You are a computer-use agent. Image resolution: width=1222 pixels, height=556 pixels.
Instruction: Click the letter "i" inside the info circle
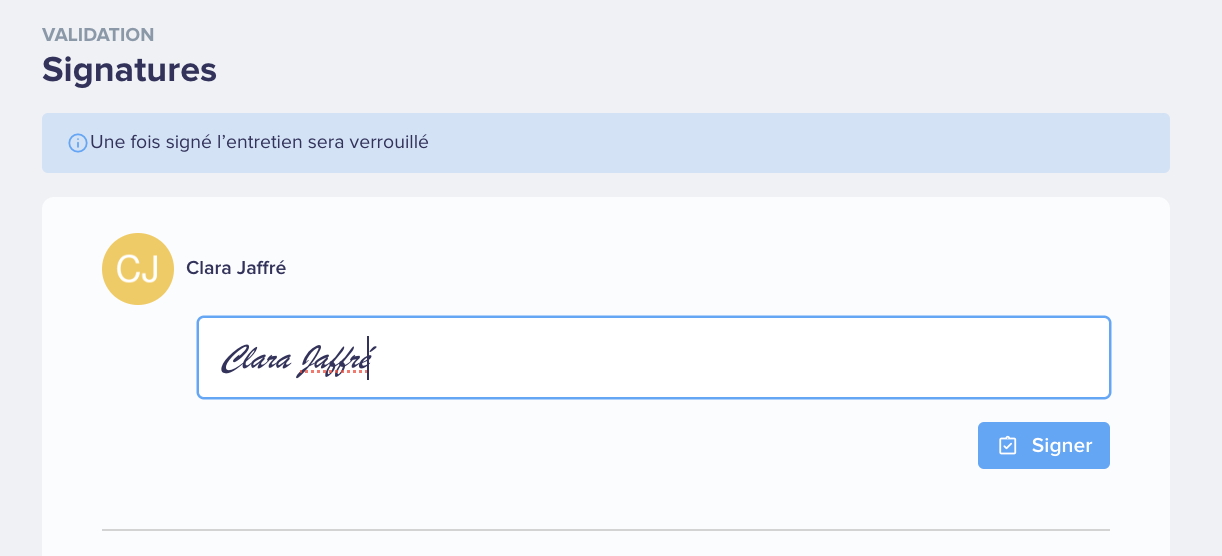[x=77, y=143]
